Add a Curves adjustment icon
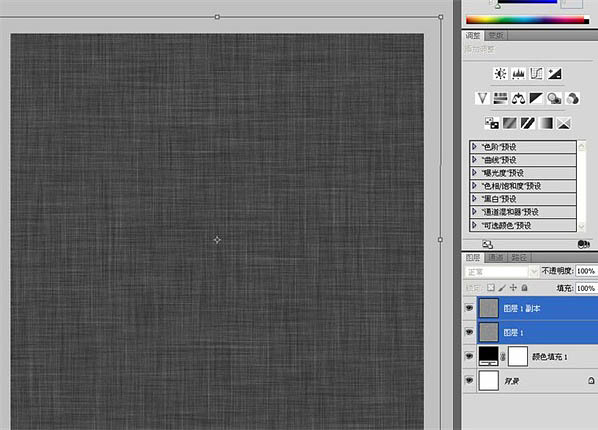This screenshot has height=430, width=598. click(536, 74)
